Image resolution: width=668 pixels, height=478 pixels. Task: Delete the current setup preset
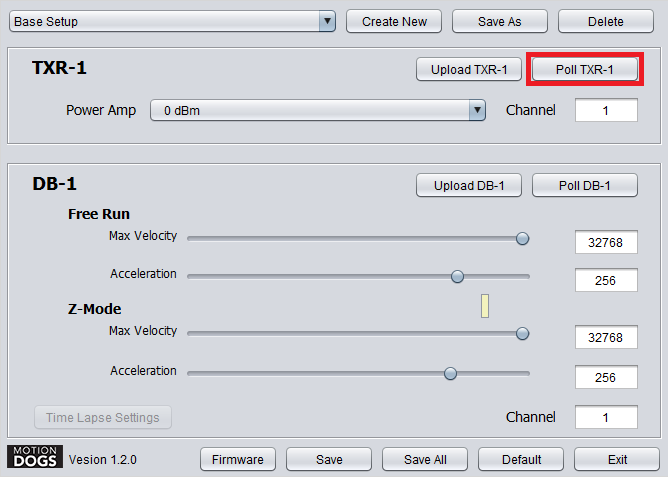tap(606, 21)
